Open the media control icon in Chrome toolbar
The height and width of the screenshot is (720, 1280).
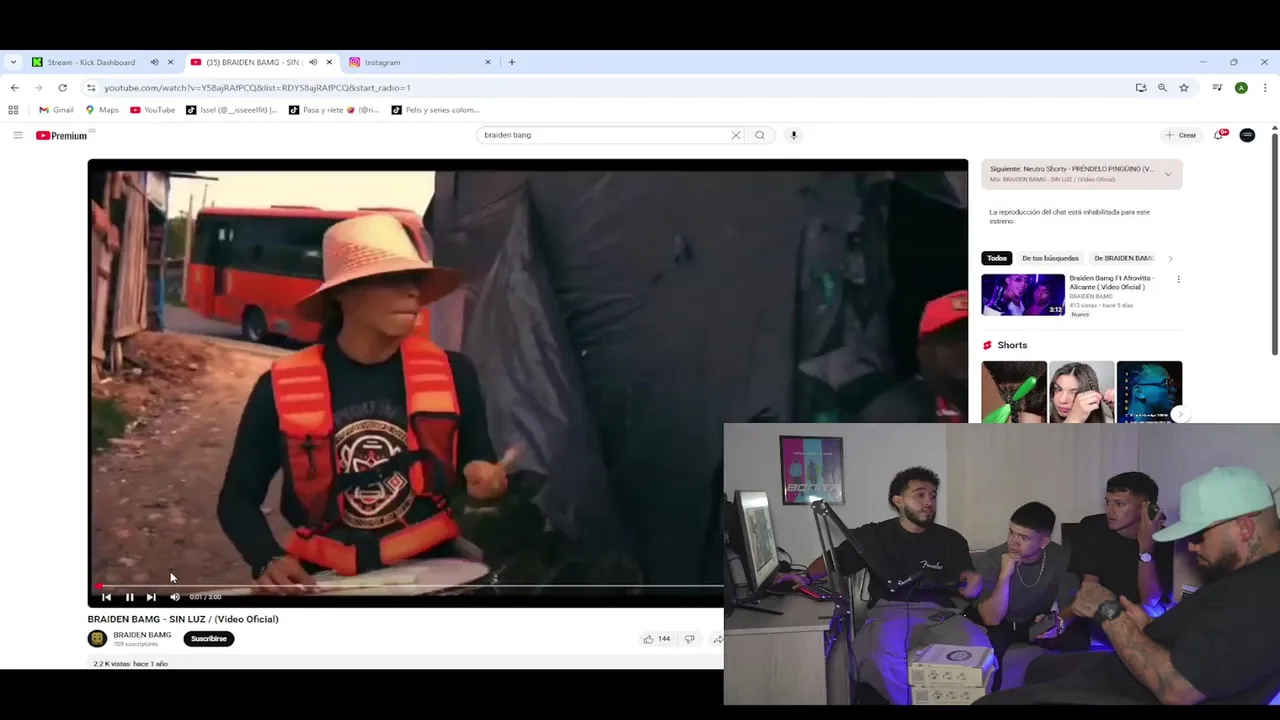pos(1217,88)
